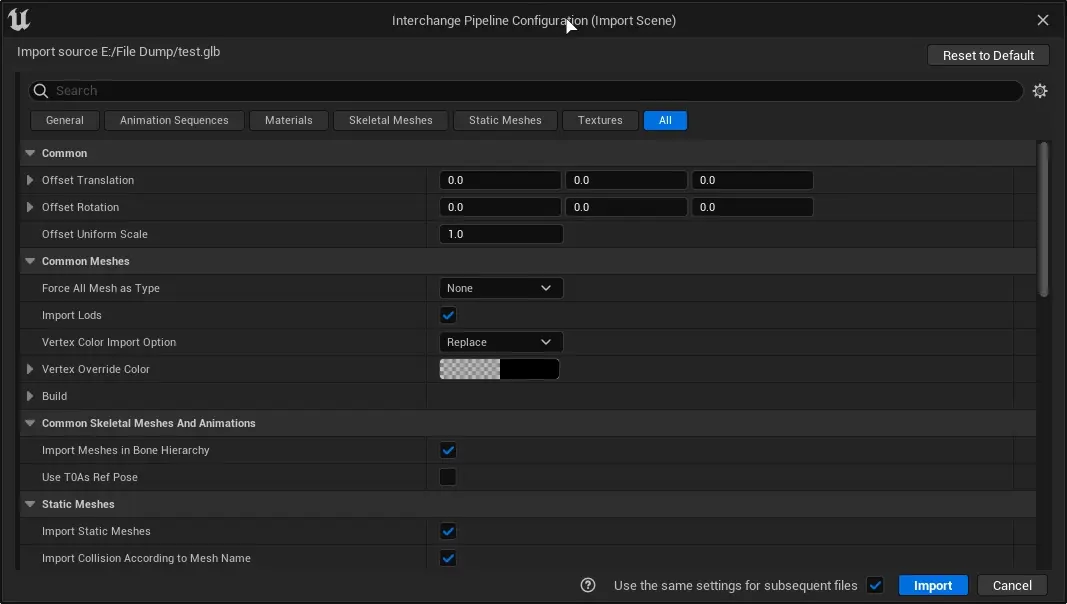Collapse the Common section
1067x604 pixels.
pyautogui.click(x=30, y=153)
